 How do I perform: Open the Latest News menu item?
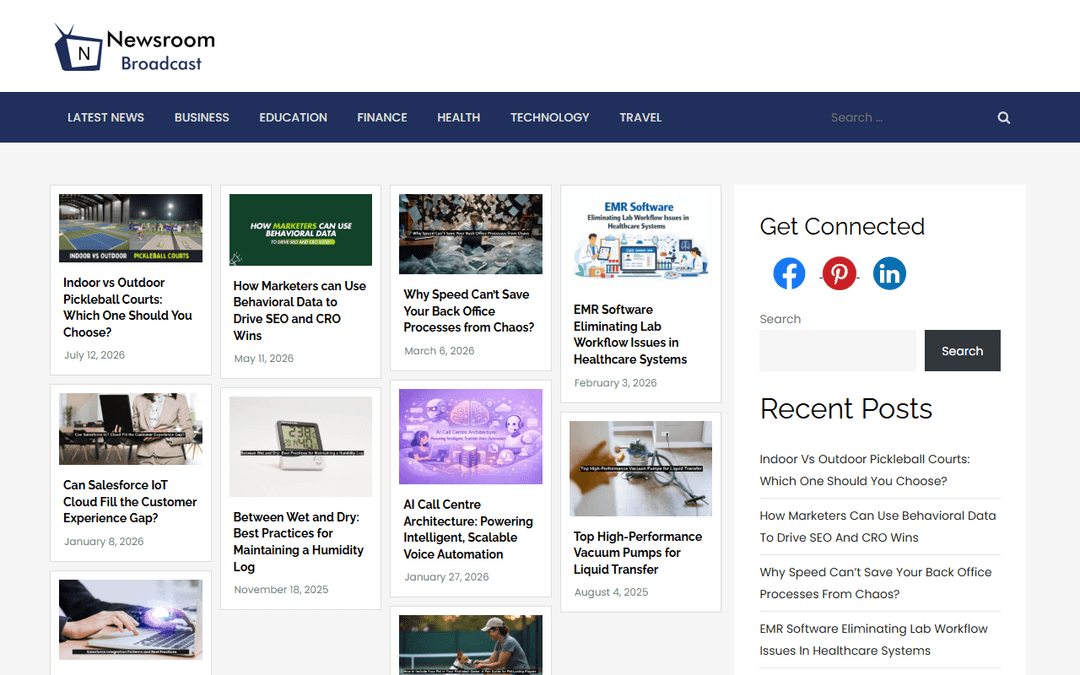105,118
